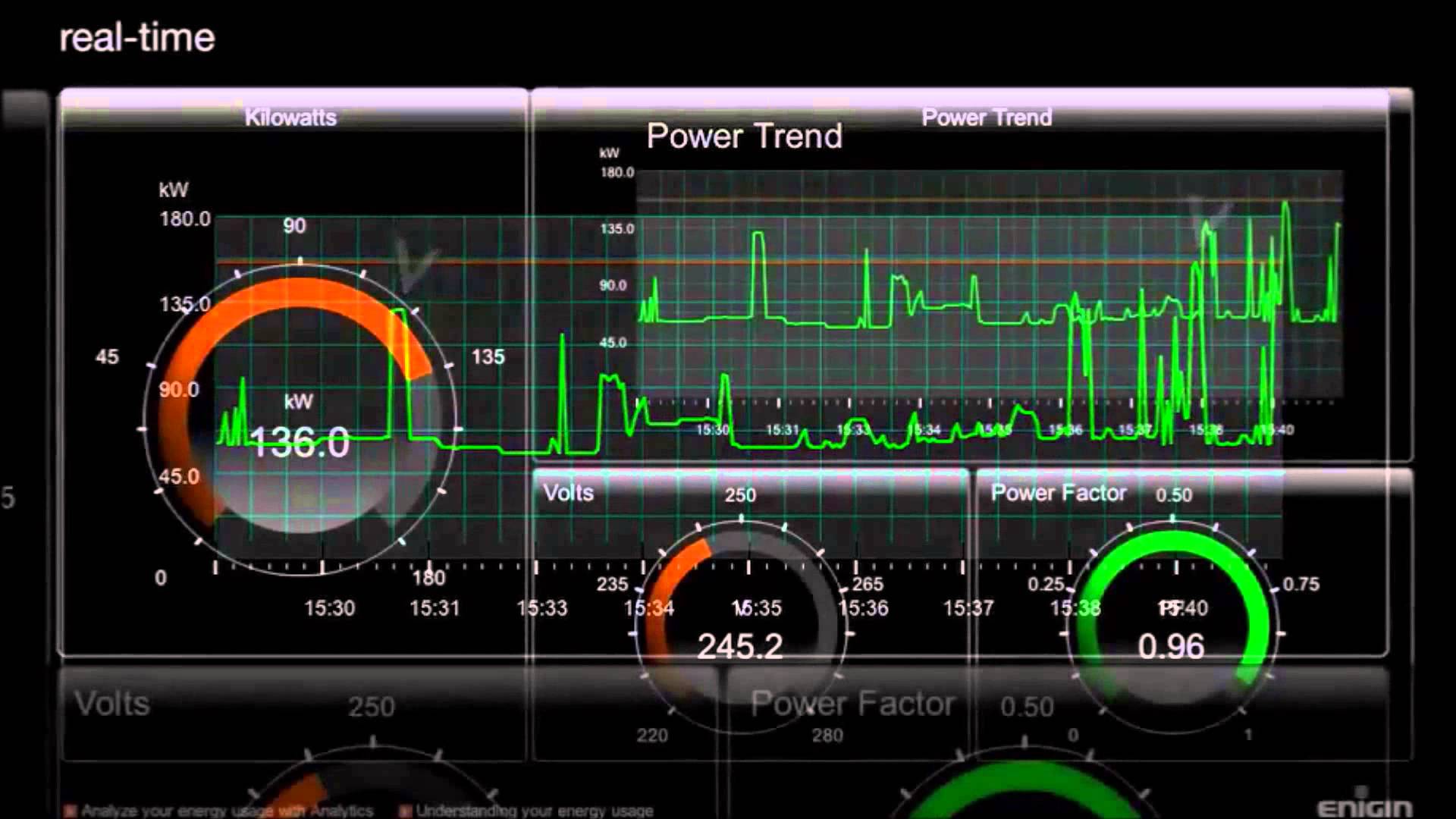
Task: Click the faded Volts label in the lower reflection
Action: (x=112, y=704)
